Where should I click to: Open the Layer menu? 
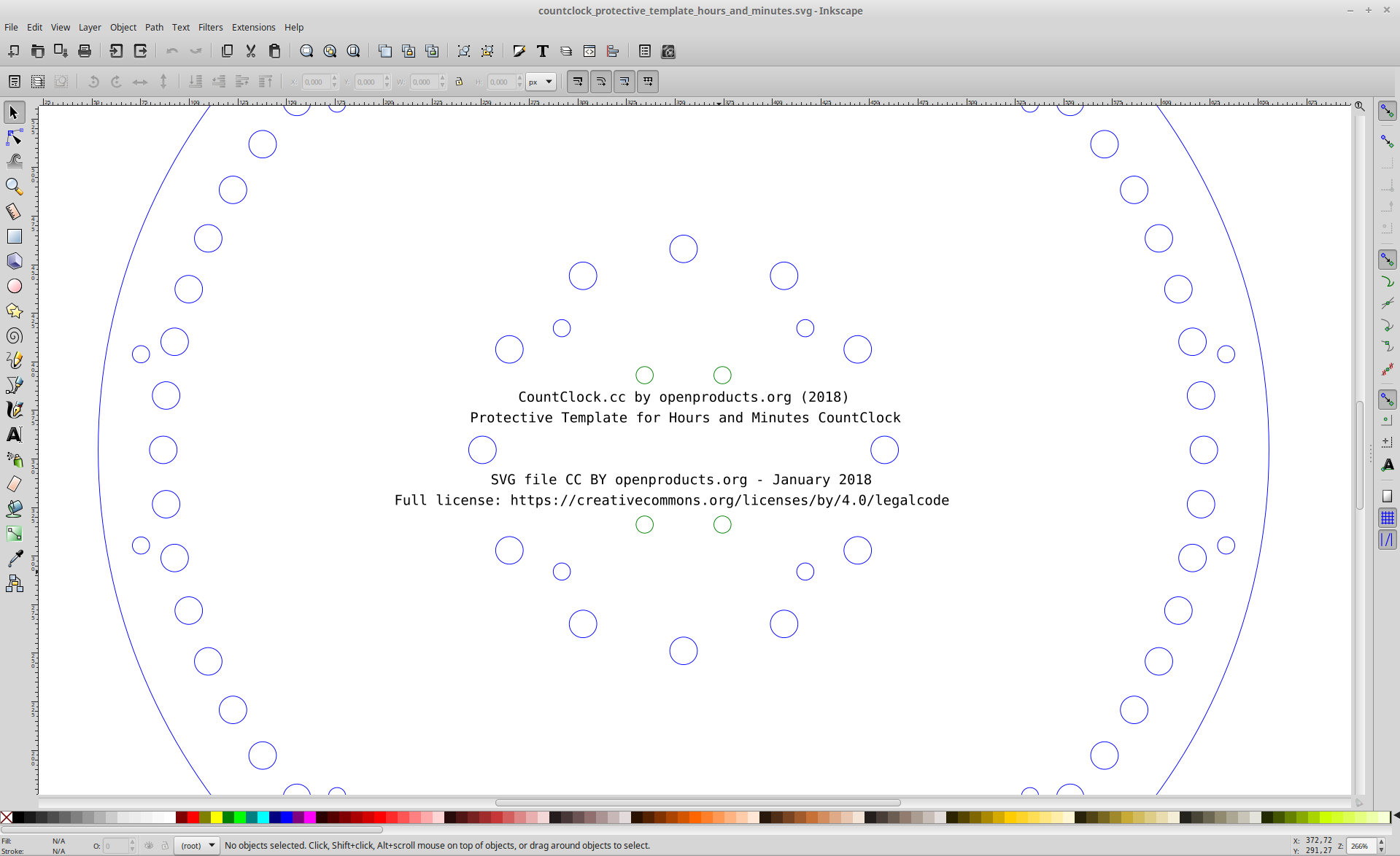[x=90, y=27]
